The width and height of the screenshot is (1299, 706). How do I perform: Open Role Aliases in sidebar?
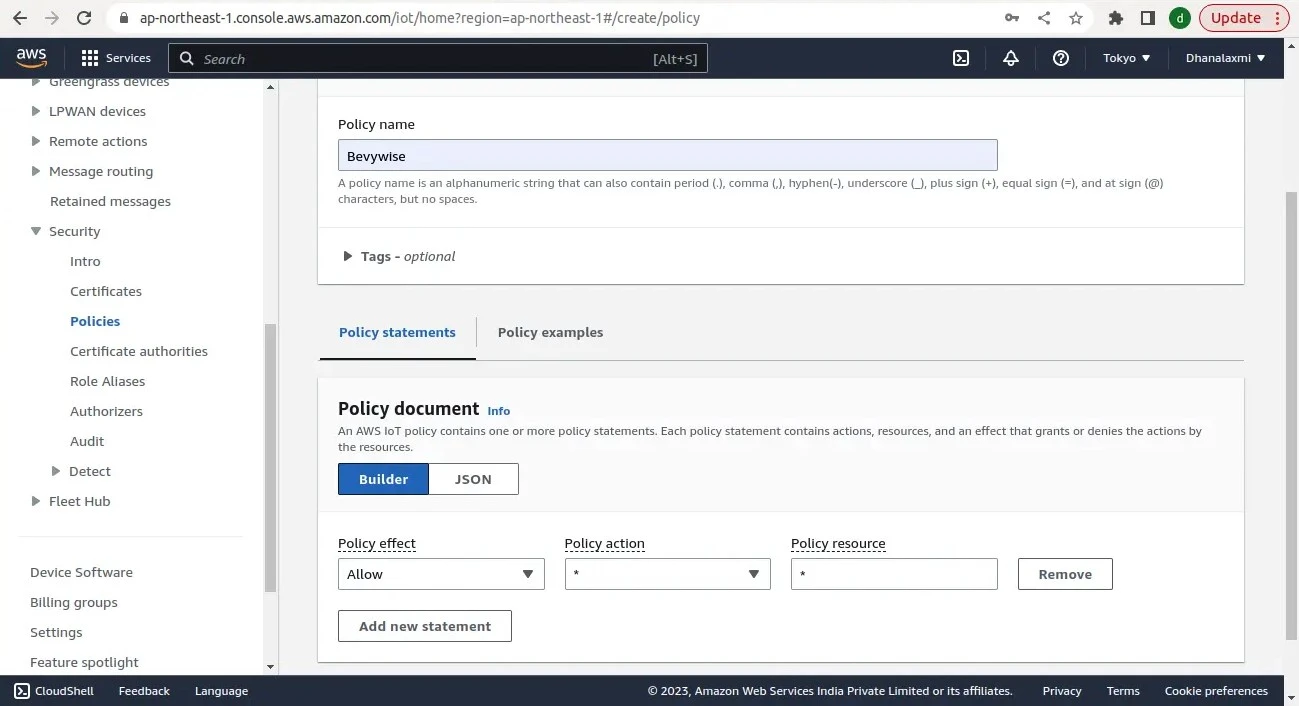(x=107, y=381)
